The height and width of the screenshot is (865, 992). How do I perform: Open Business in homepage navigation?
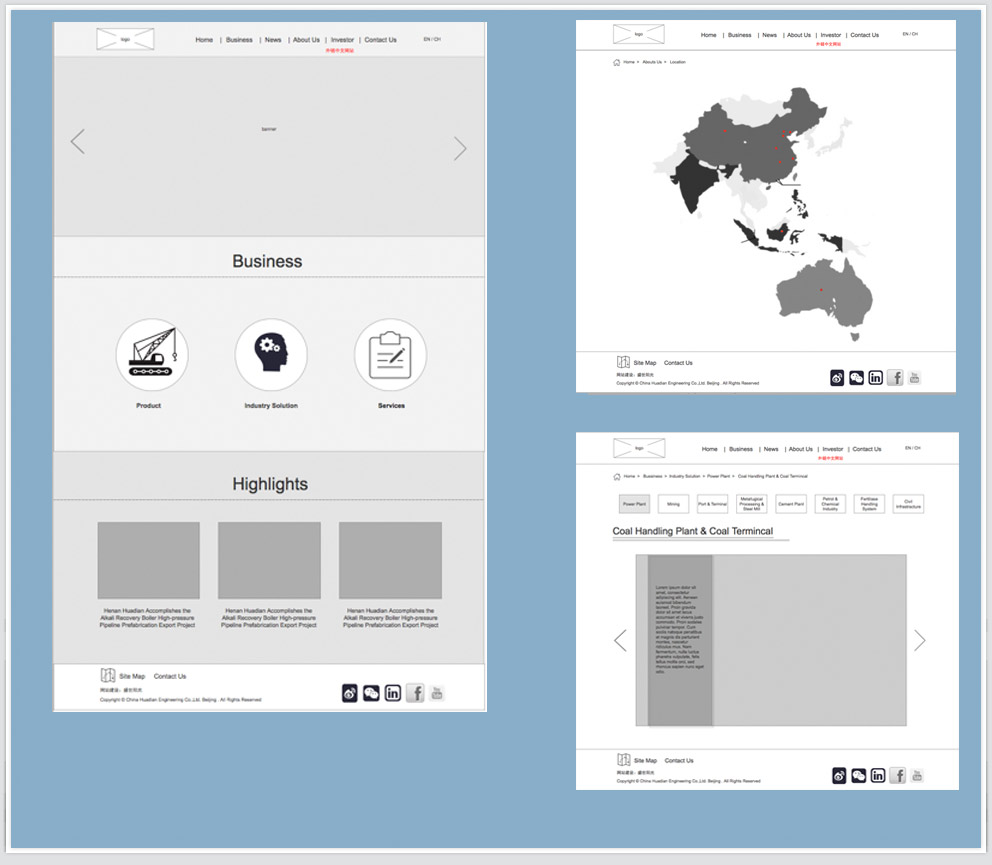point(239,40)
